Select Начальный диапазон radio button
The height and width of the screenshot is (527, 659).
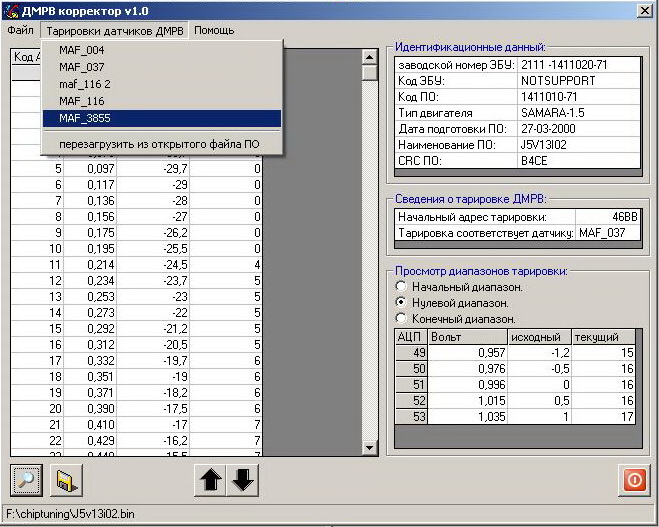tap(402, 287)
